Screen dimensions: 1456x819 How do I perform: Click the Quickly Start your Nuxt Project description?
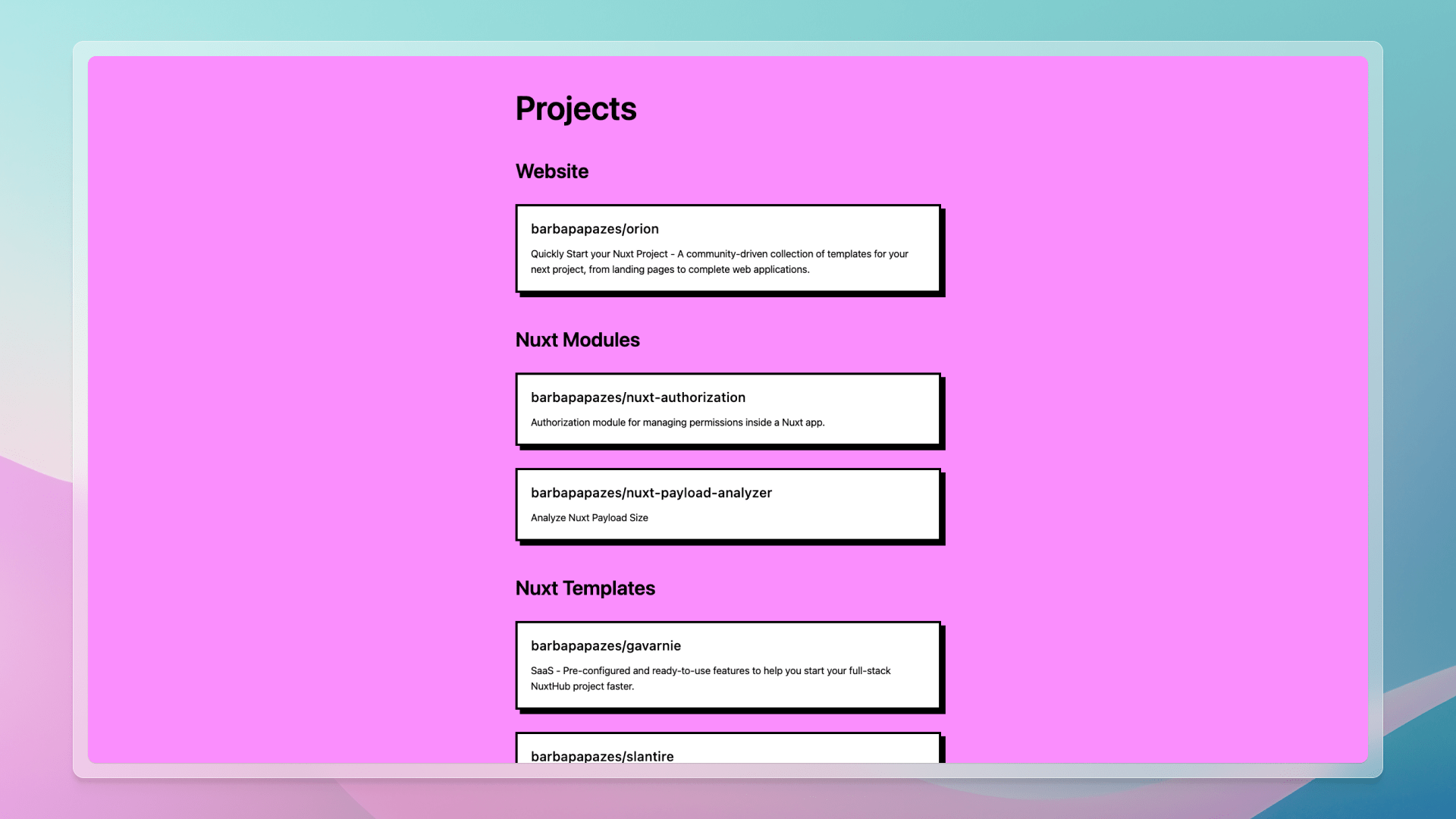click(719, 262)
